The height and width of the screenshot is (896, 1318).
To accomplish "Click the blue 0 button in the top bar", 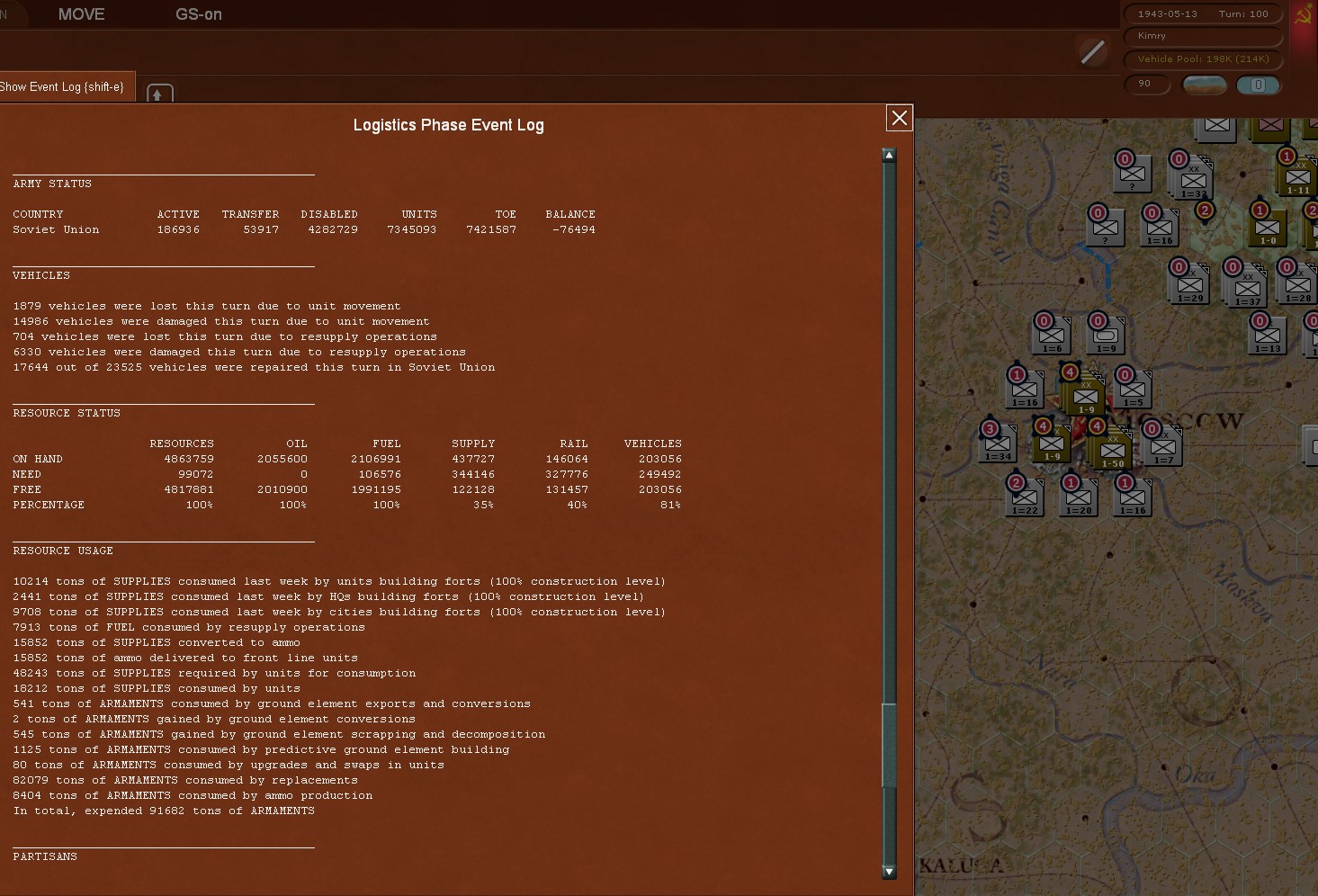I will [x=1258, y=85].
